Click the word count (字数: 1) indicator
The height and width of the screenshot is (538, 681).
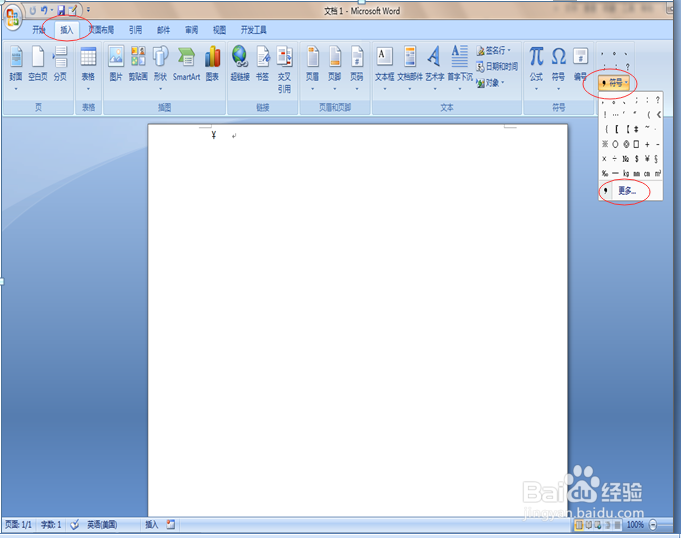(51, 525)
